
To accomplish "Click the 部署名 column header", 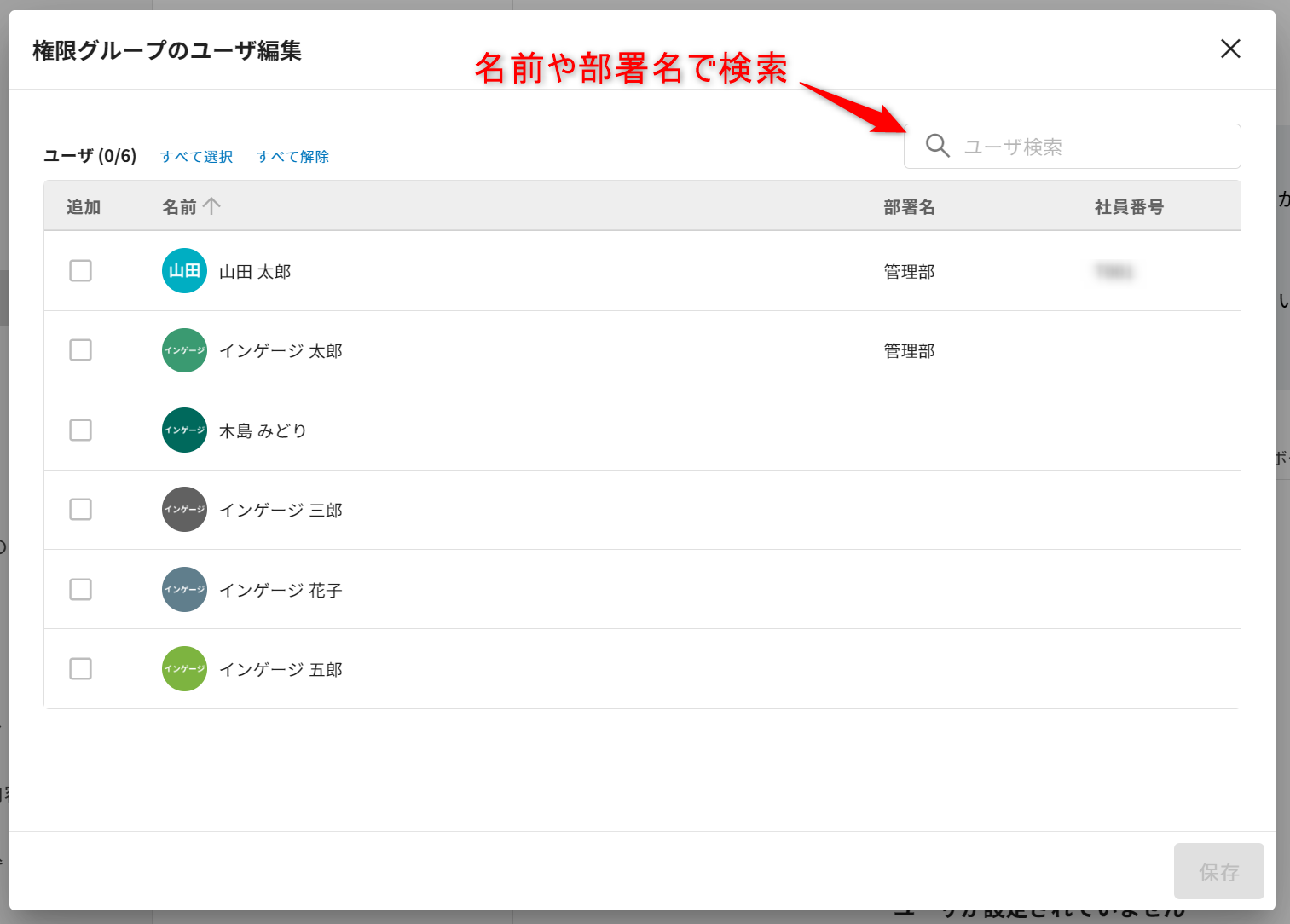I will point(909,207).
